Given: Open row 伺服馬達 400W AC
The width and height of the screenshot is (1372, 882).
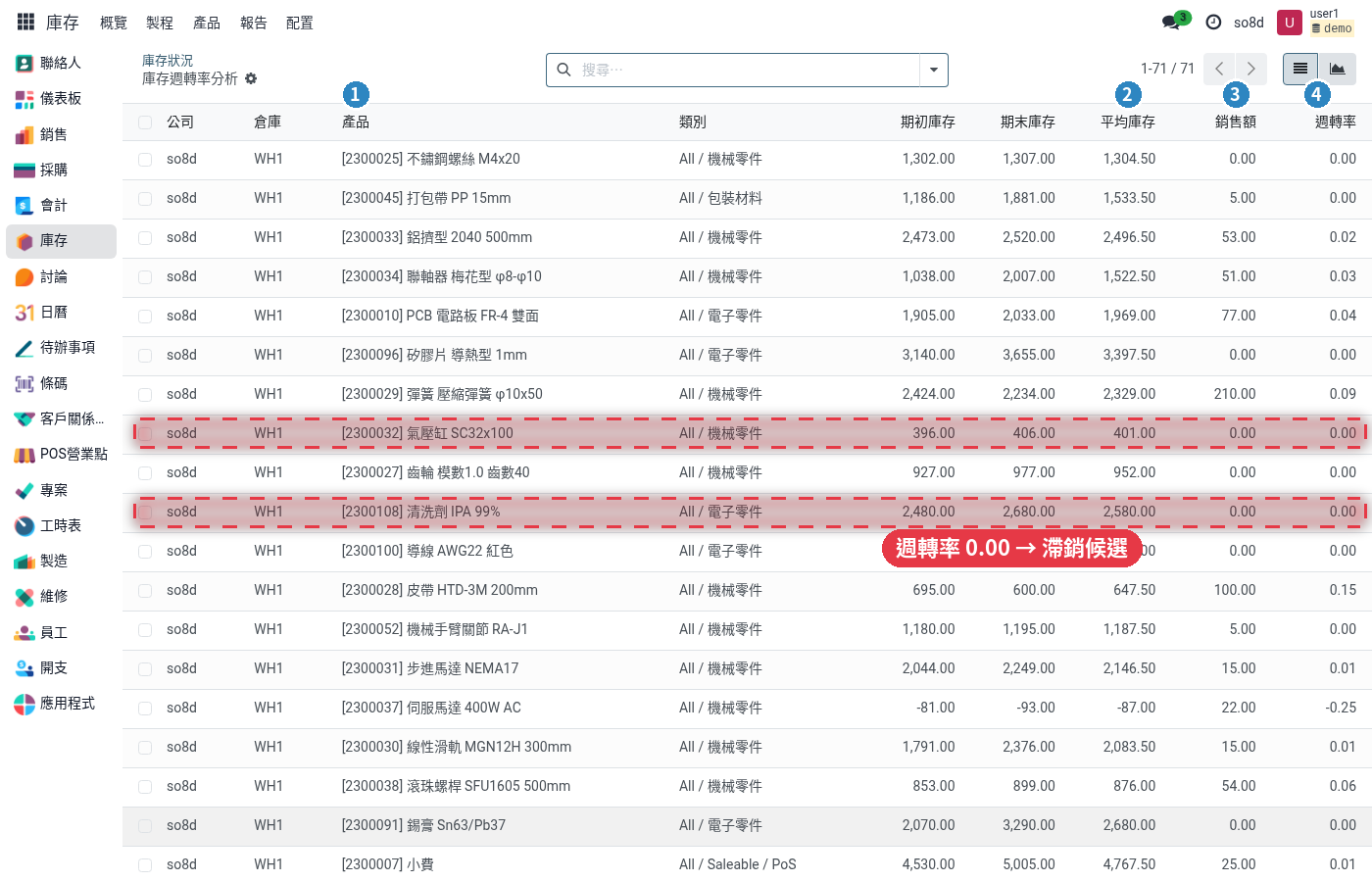Looking at the screenshot, I should pyautogui.click(x=747, y=709).
